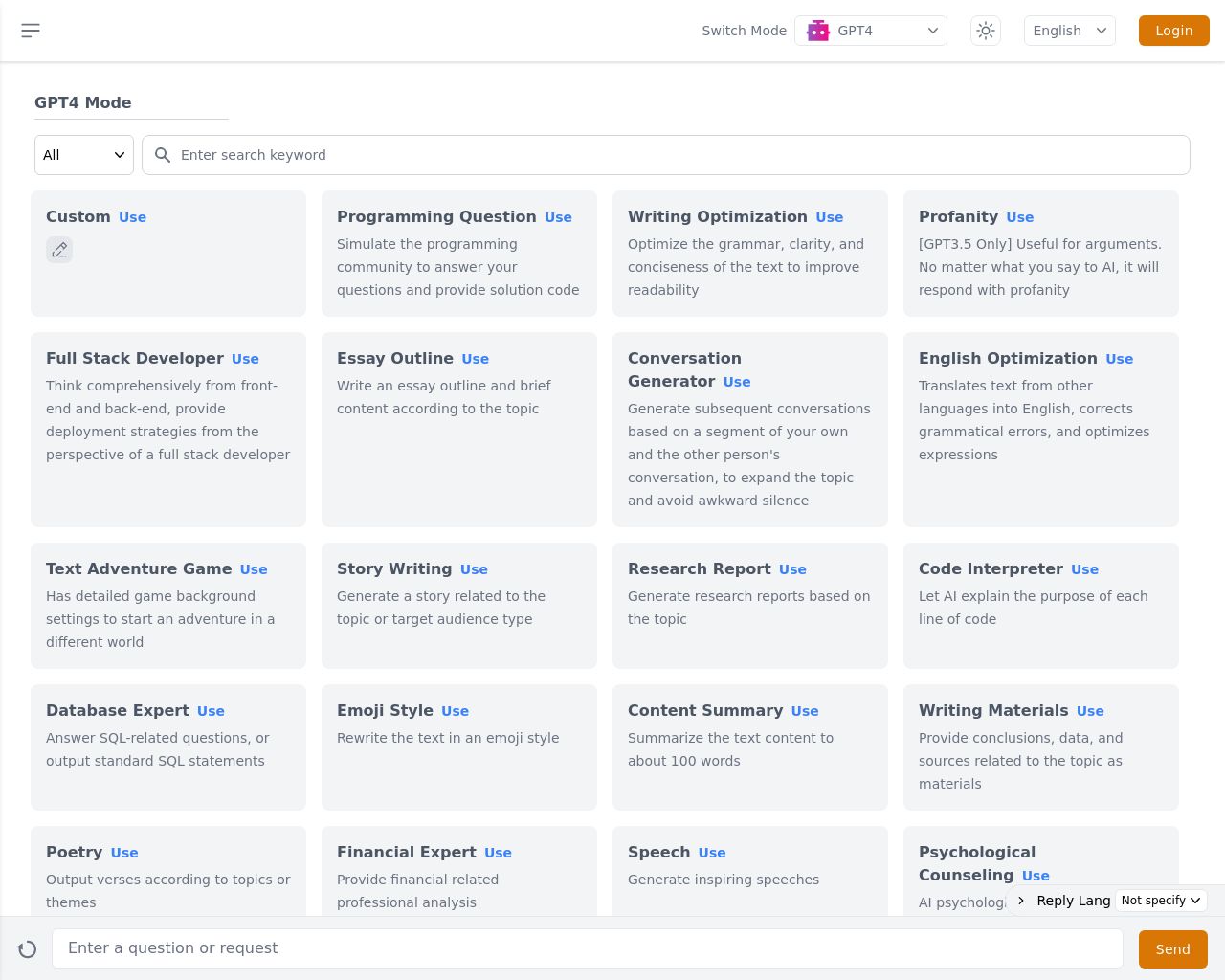Use the Psychological Counseling prompt
Image resolution: width=1225 pixels, height=980 pixels.
(1036, 876)
